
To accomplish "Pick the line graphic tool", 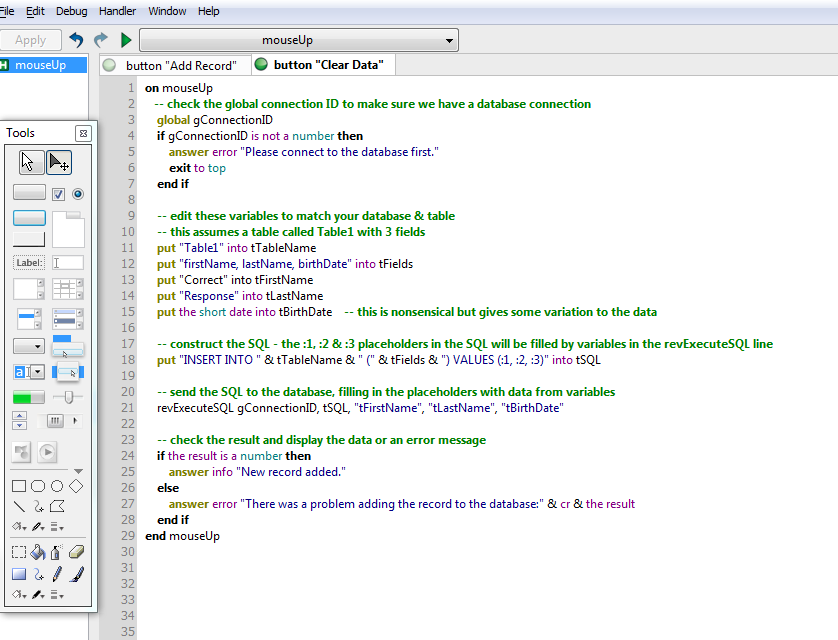I will click(x=19, y=506).
